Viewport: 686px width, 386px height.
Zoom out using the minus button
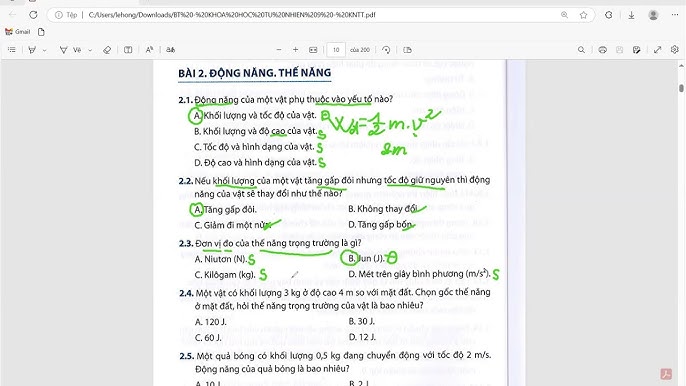tap(279, 50)
